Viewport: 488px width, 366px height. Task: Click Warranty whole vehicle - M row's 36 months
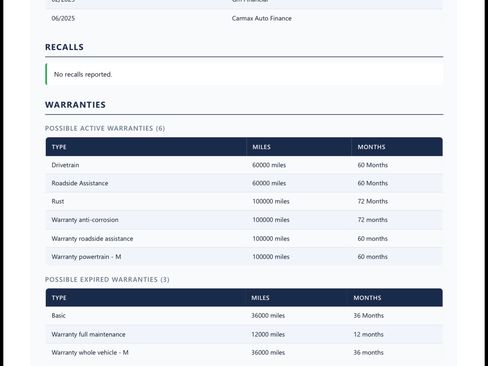pos(368,352)
